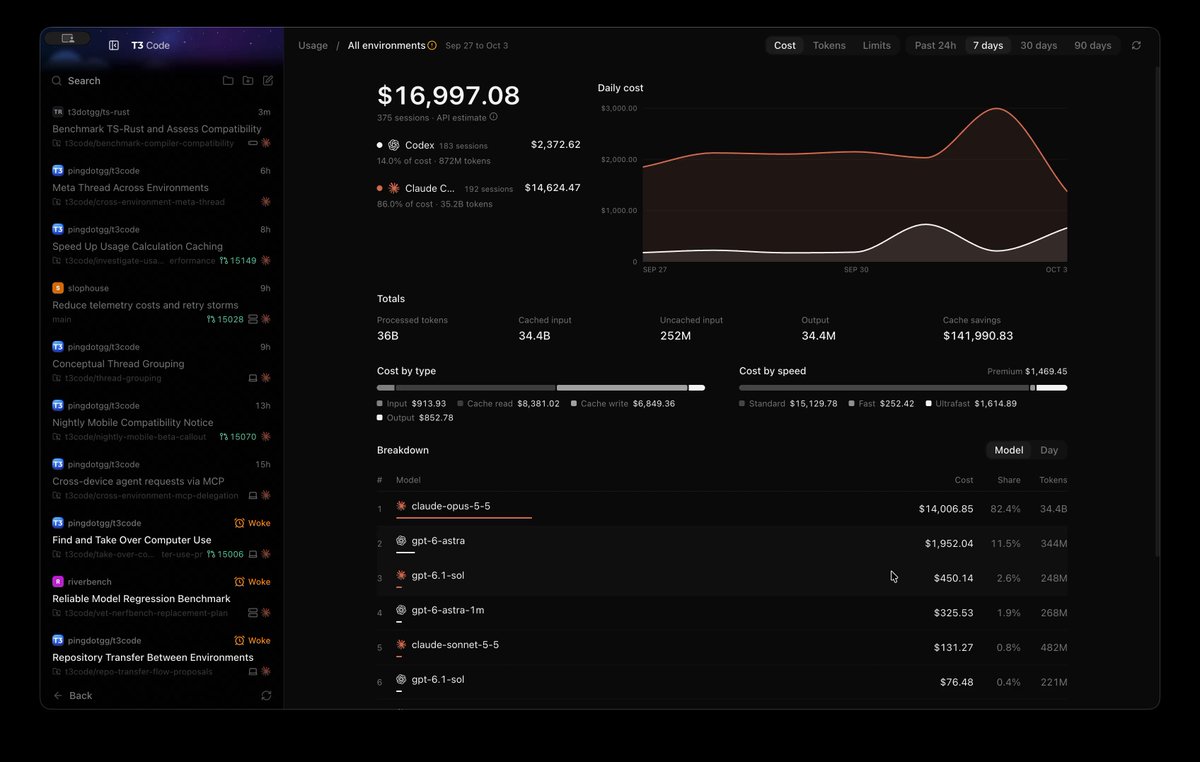This screenshot has height=762, width=1200.
Task: Click the pull request 15028 badge
Action: tap(225, 319)
